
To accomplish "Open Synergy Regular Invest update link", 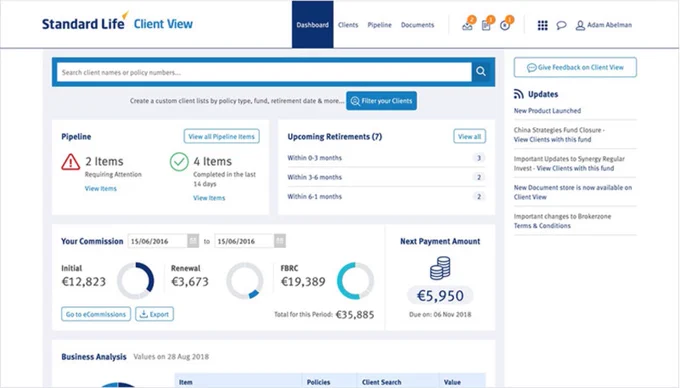I will [575, 168].
